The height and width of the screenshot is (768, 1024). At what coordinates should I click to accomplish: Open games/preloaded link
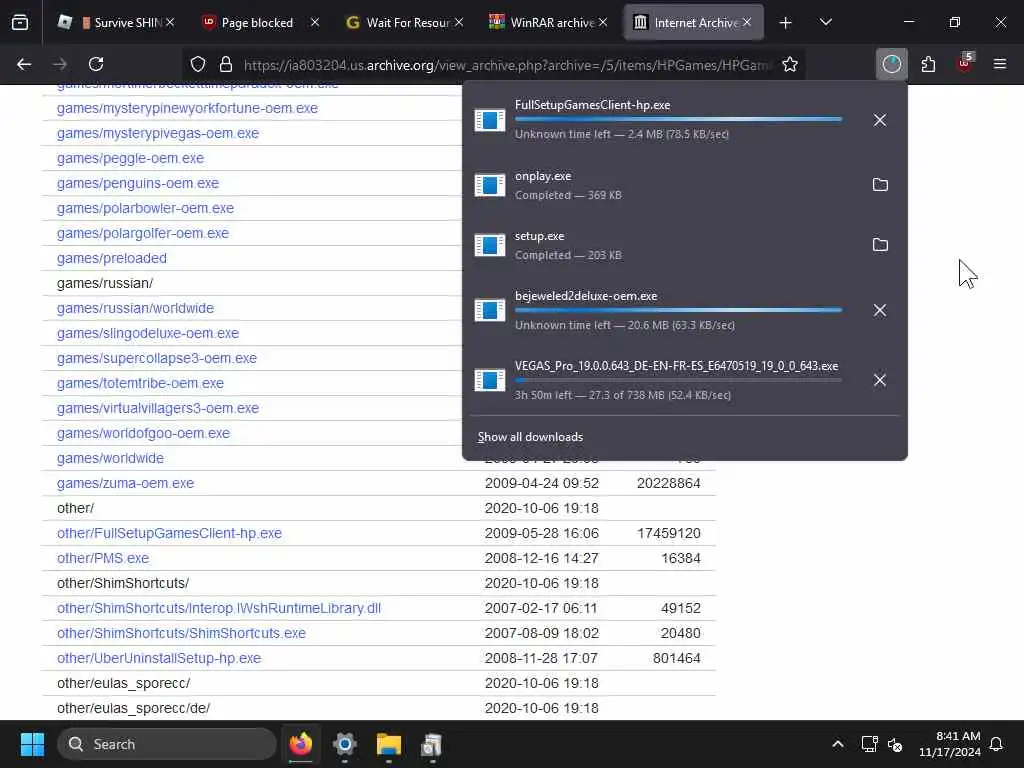pyautogui.click(x=112, y=258)
